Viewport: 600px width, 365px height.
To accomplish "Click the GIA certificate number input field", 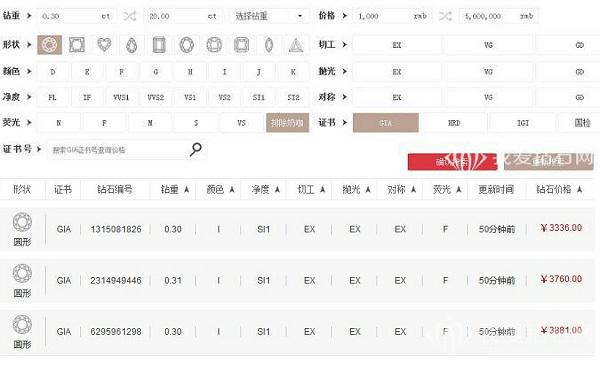I will pos(119,150).
